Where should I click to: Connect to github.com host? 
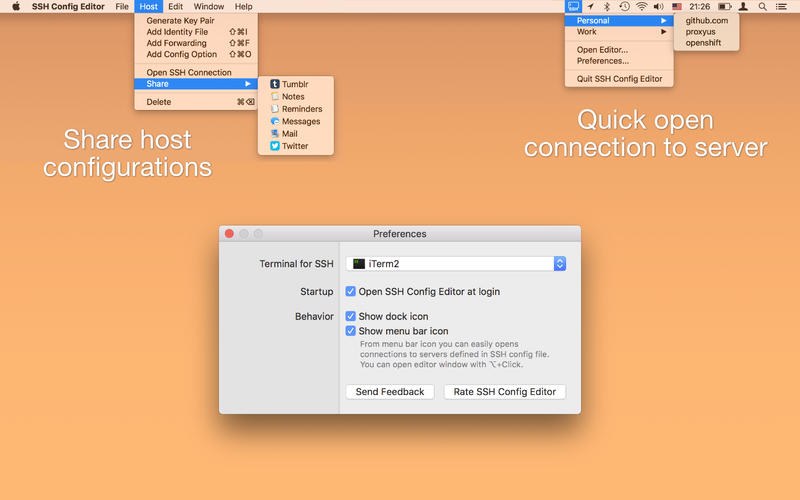(706, 20)
